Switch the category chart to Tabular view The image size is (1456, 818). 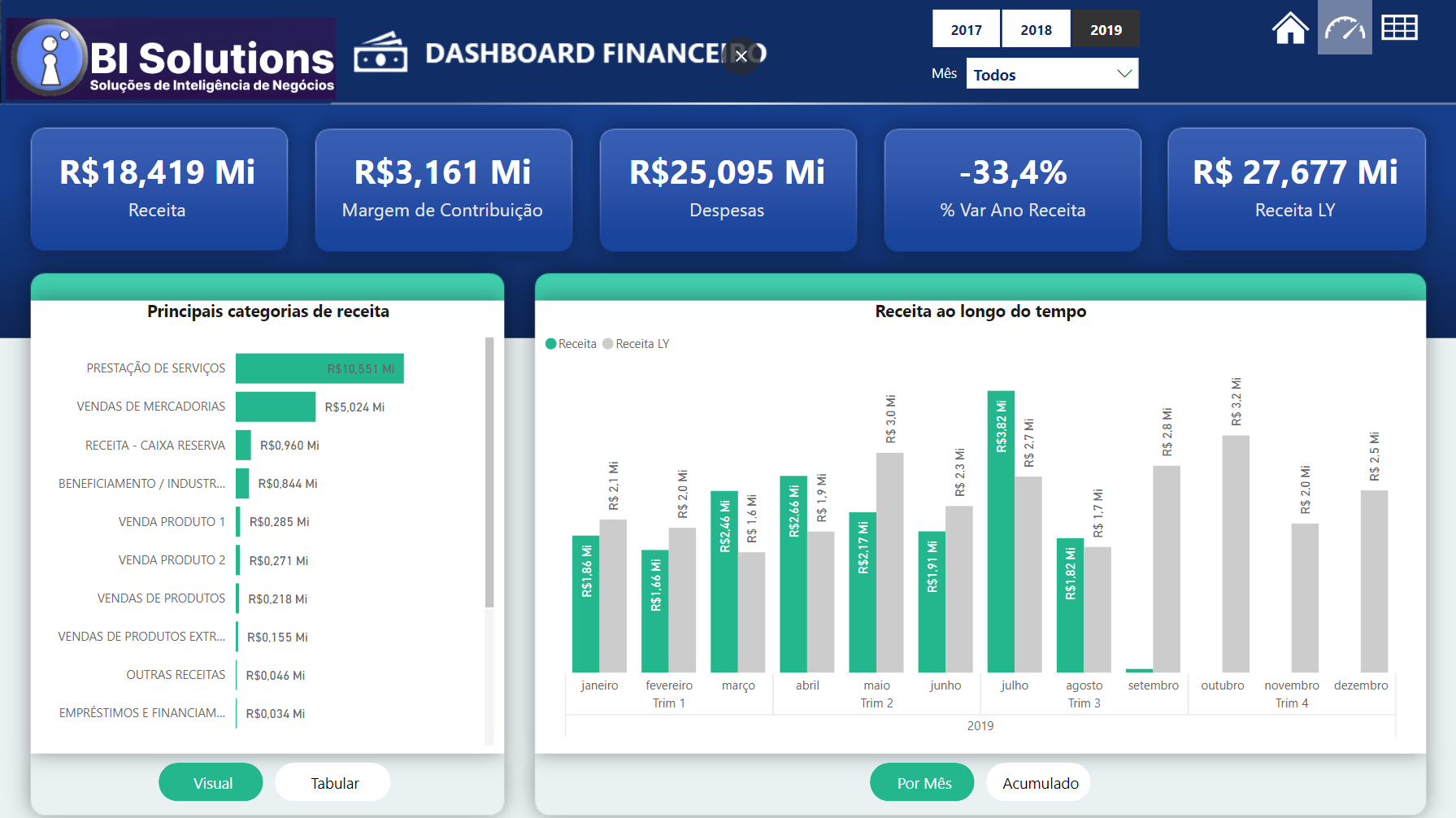(332, 782)
